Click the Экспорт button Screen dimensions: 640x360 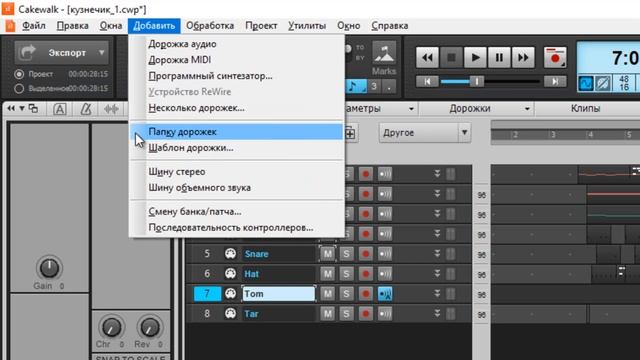[62, 52]
